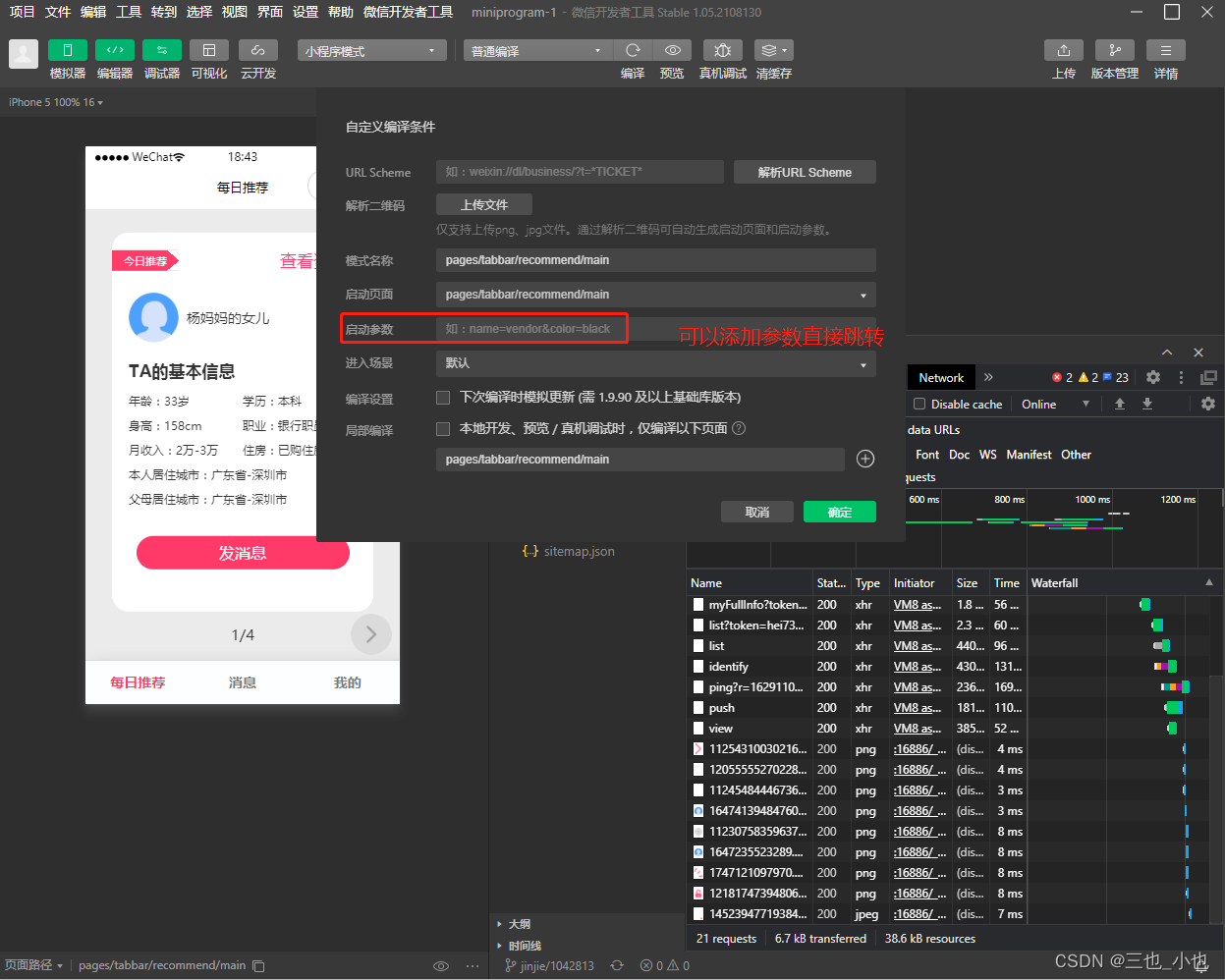Open the entry scene dropdown
The image size is (1225, 980).
655,363
